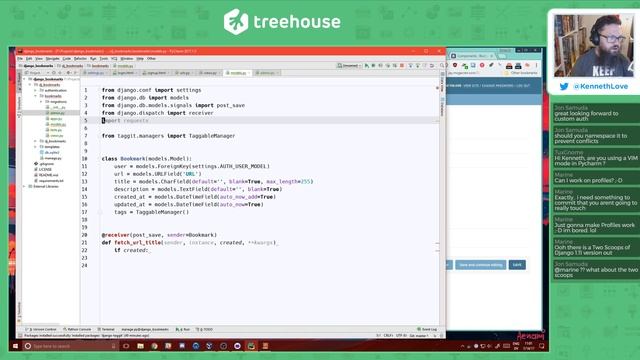The height and width of the screenshot is (360, 640).
Task: Close the Chrome browser tab
Action: (x=491, y=56)
